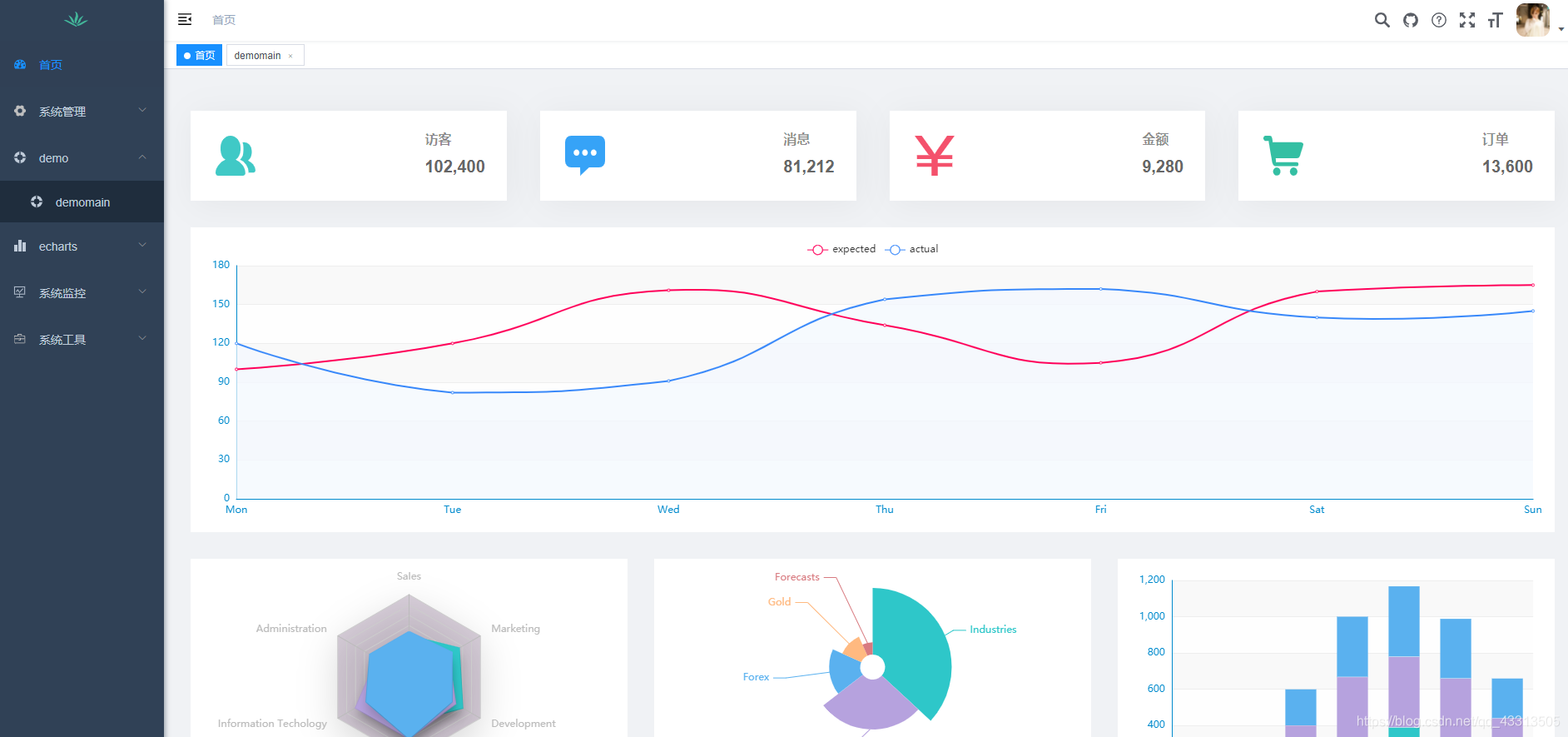Toggle the sidebar collapse hamburger icon
Viewport: 1568px width, 737px height.
(185, 19)
